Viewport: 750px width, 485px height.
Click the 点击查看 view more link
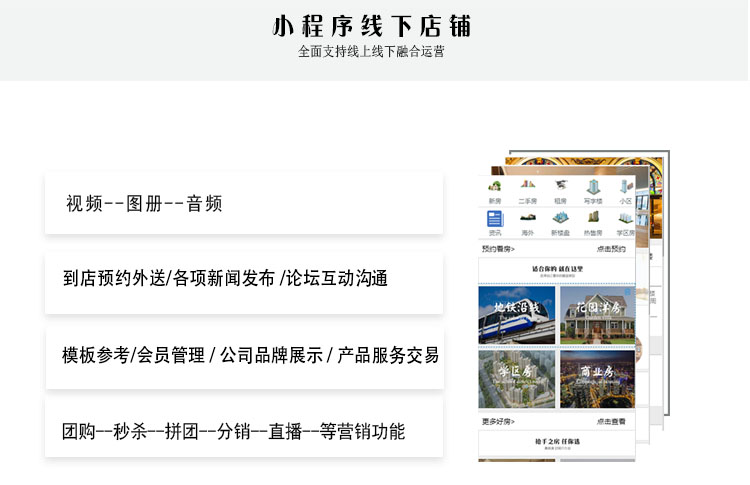611,422
